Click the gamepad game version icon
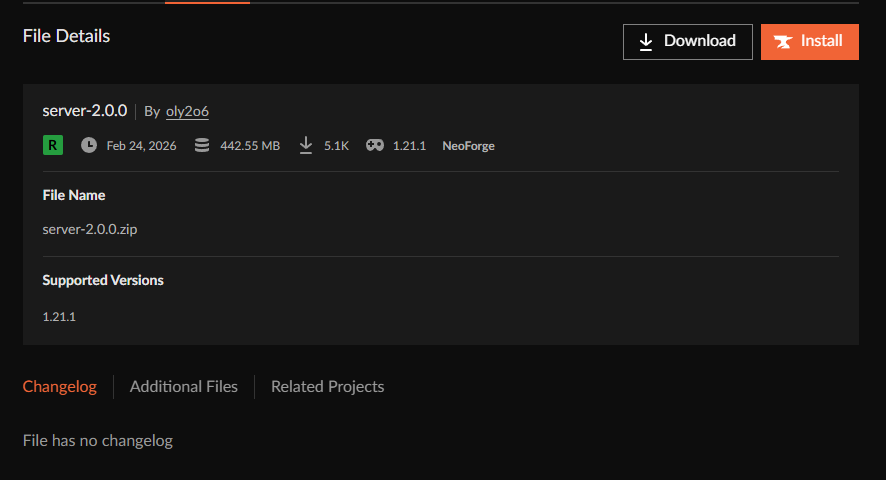 point(374,145)
